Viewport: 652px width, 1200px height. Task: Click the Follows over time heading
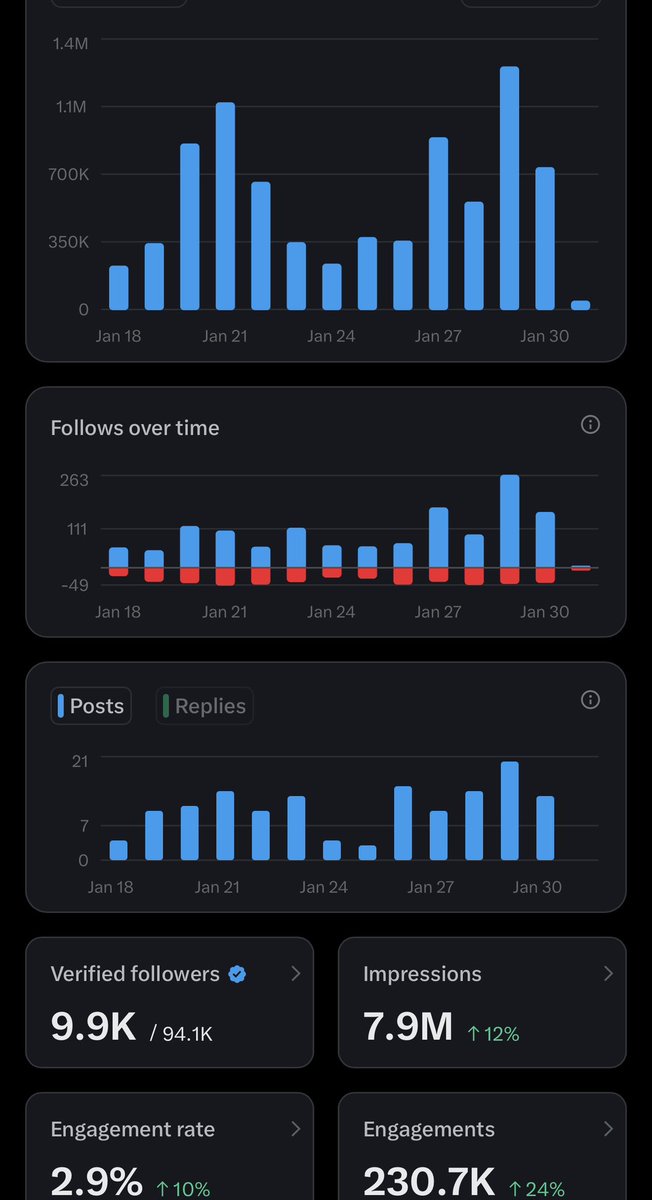coord(135,428)
